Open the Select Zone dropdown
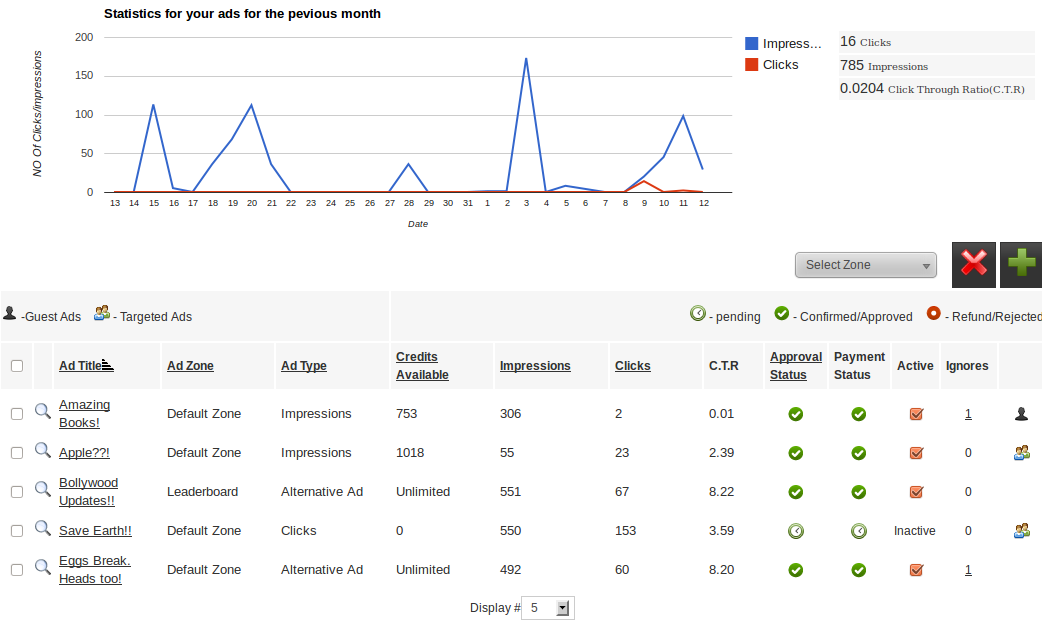The height and width of the screenshot is (621, 1042). [864, 264]
